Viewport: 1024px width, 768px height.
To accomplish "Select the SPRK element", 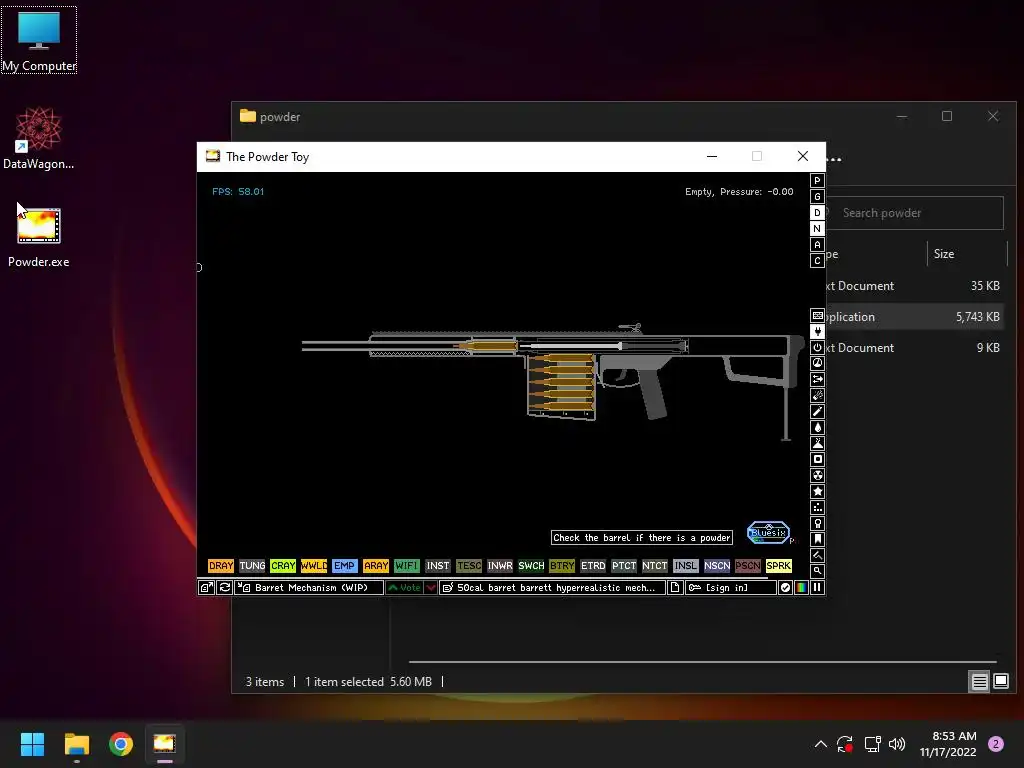I will point(779,566).
